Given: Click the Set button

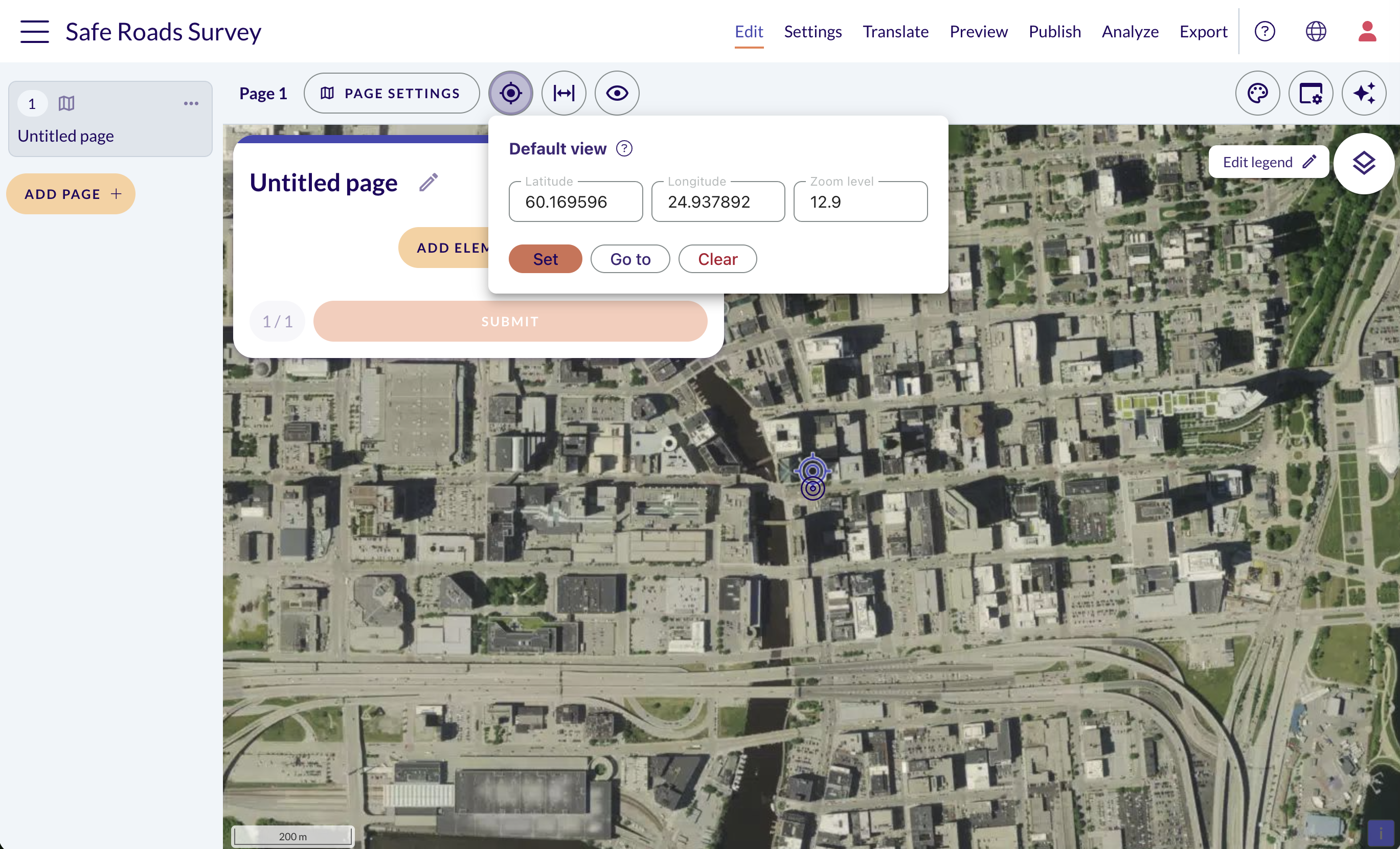Looking at the screenshot, I should tap(546, 259).
